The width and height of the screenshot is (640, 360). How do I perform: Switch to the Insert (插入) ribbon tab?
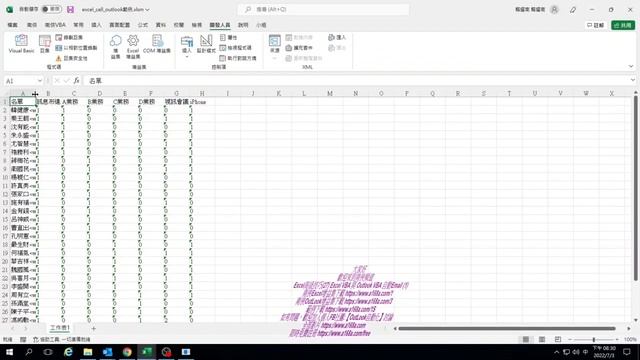pos(96,25)
